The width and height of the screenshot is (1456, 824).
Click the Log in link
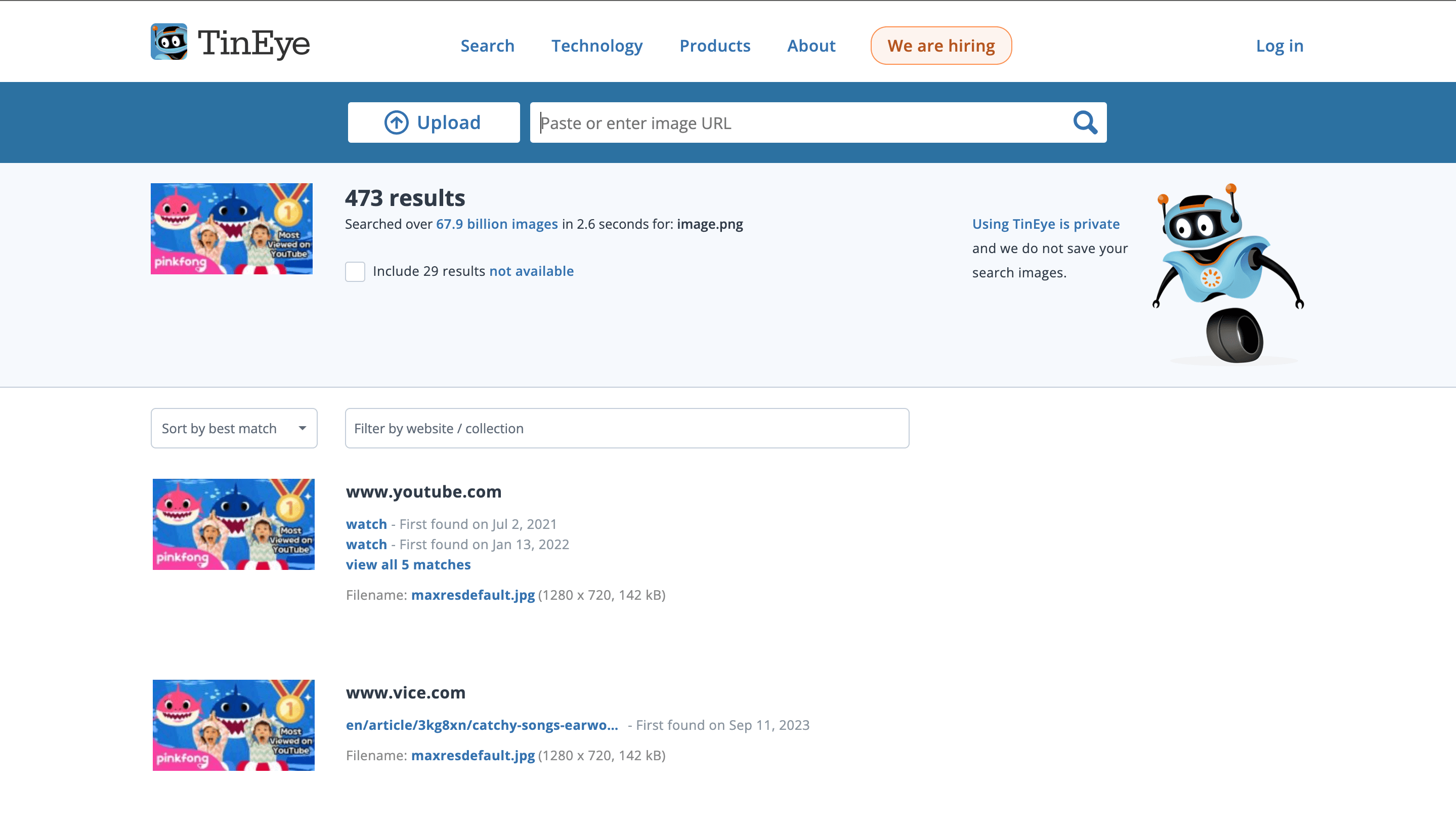pos(1279,46)
